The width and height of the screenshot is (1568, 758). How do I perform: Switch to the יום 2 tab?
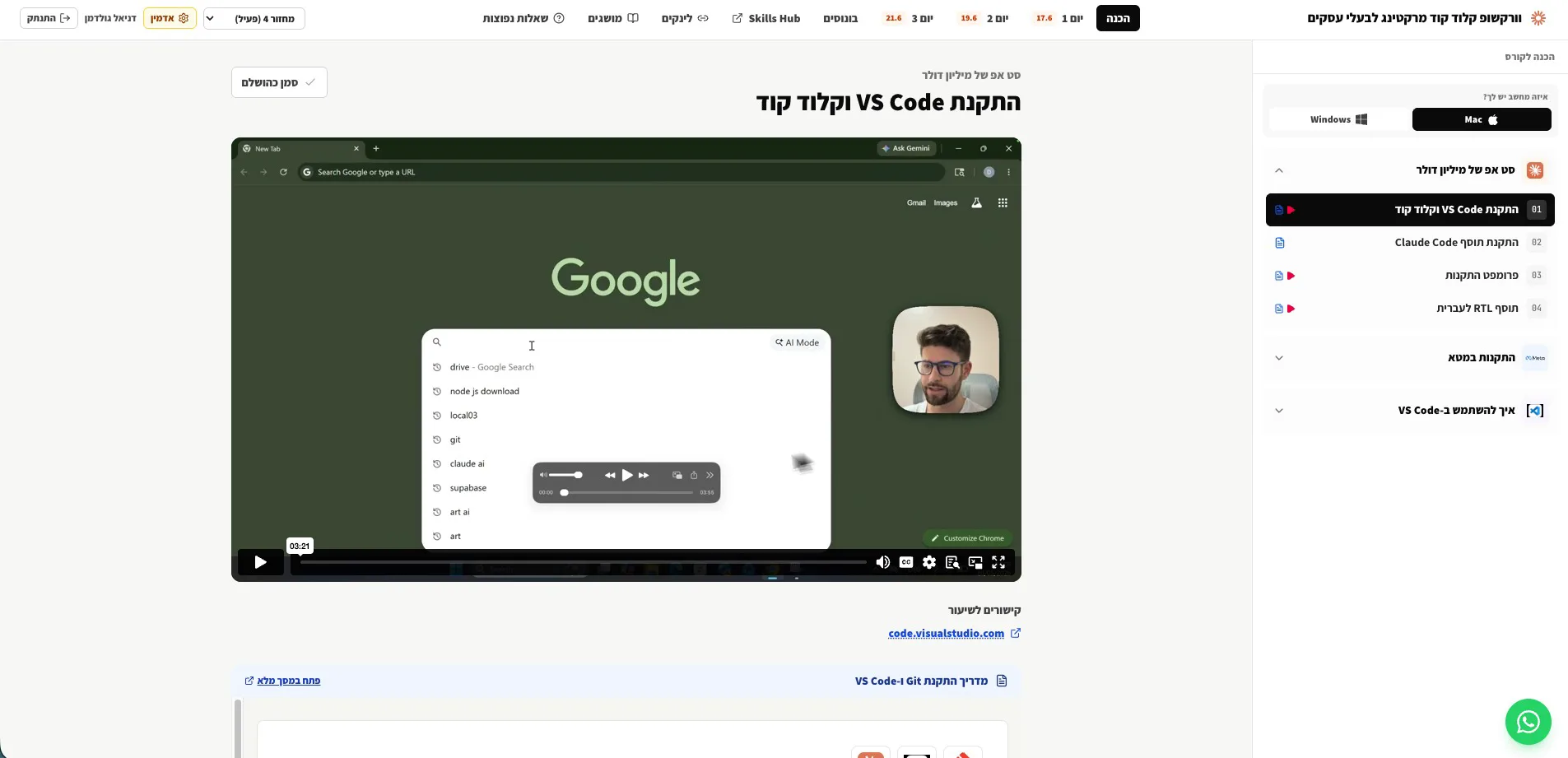pos(984,18)
